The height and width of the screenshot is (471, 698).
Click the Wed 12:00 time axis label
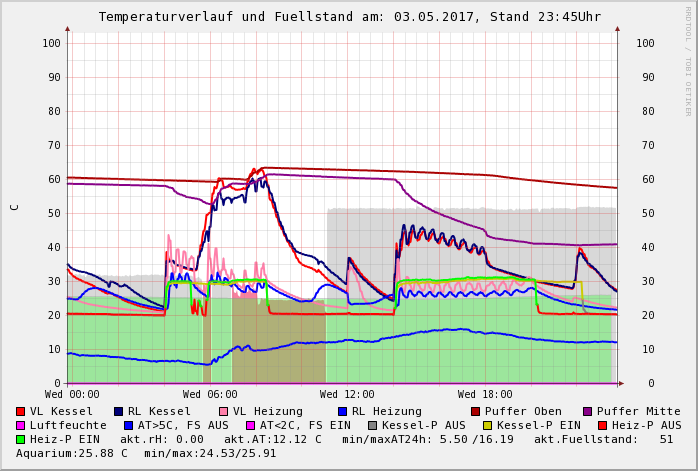(347, 395)
